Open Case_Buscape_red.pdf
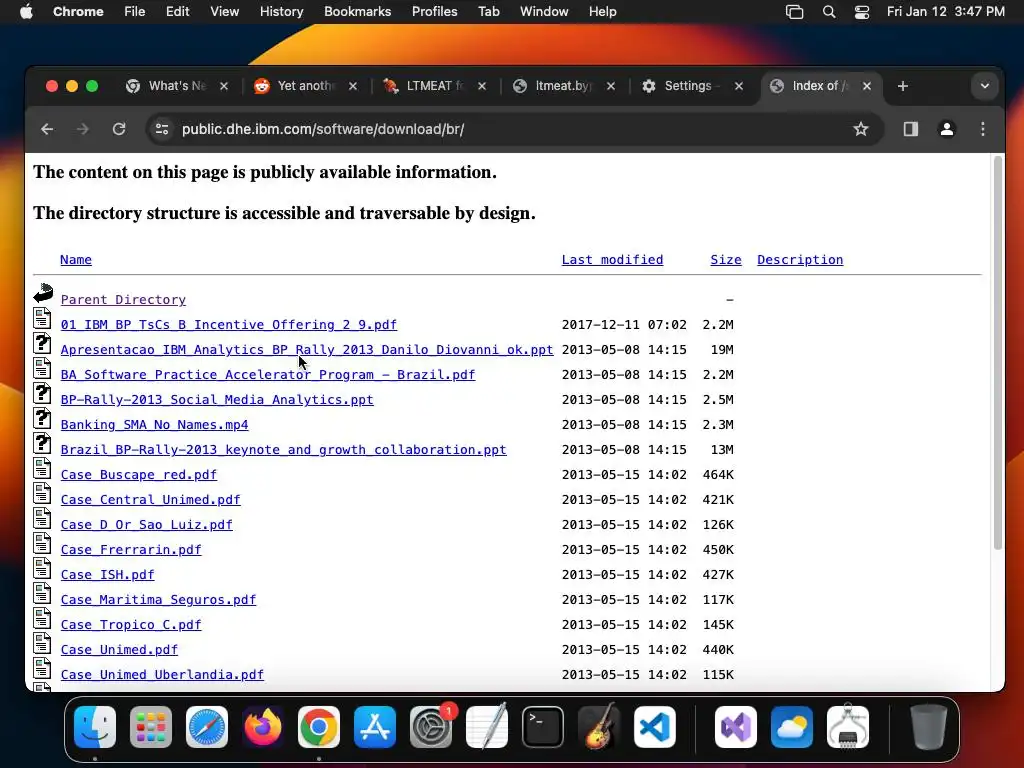Viewport: 1024px width, 768px height. point(138,475)
